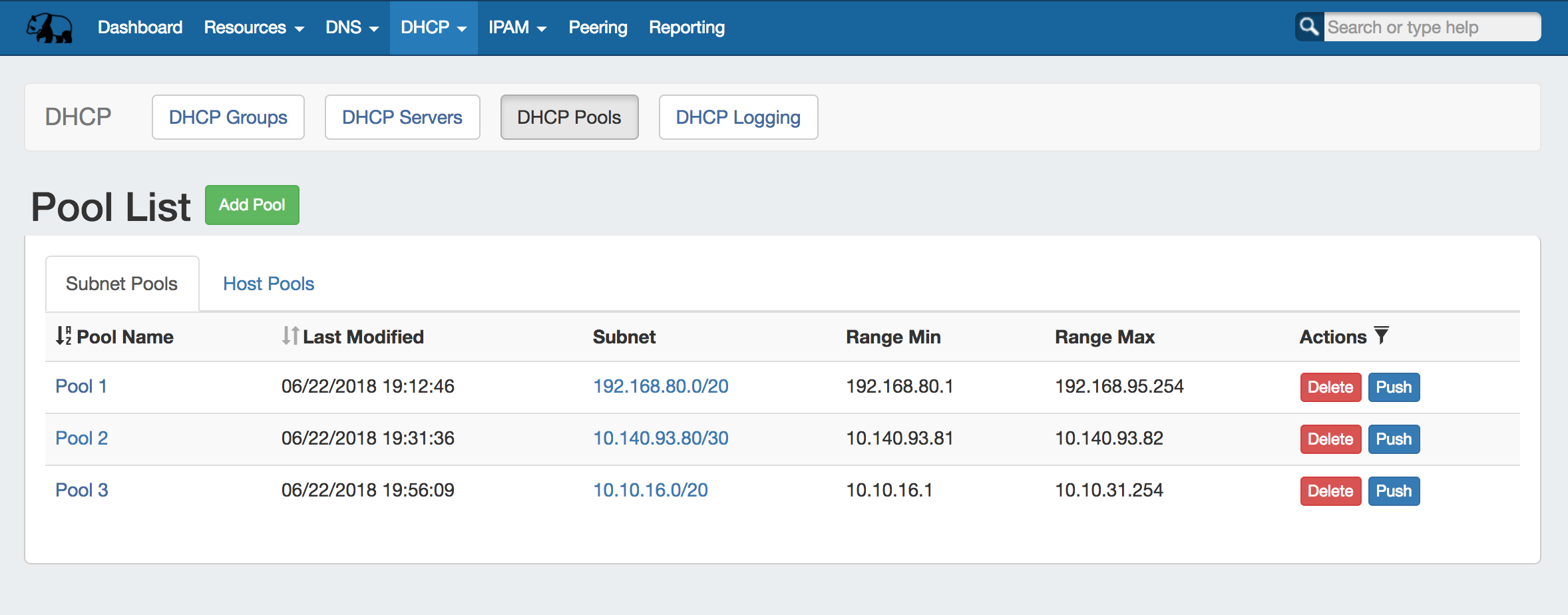Click the search magnifier icon
The height and width of the screenshot is (615, 1568).
[x=1308, y=27]
